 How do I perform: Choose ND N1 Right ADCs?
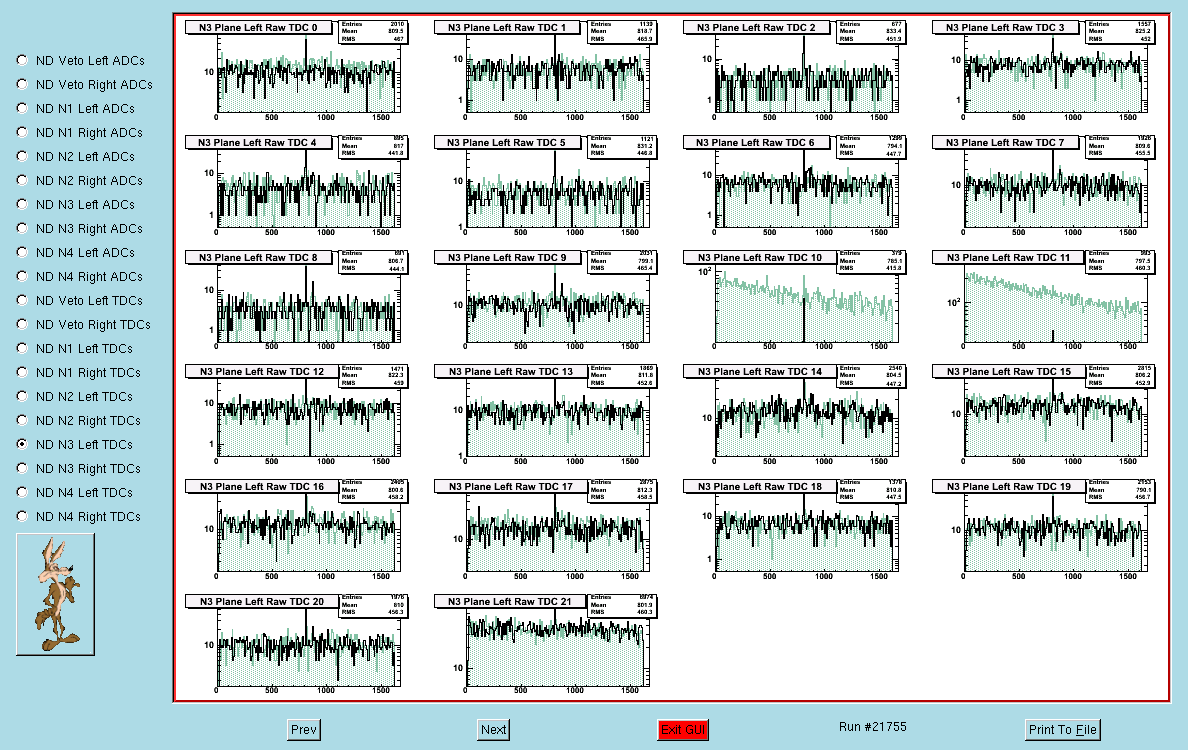point(22,132)
